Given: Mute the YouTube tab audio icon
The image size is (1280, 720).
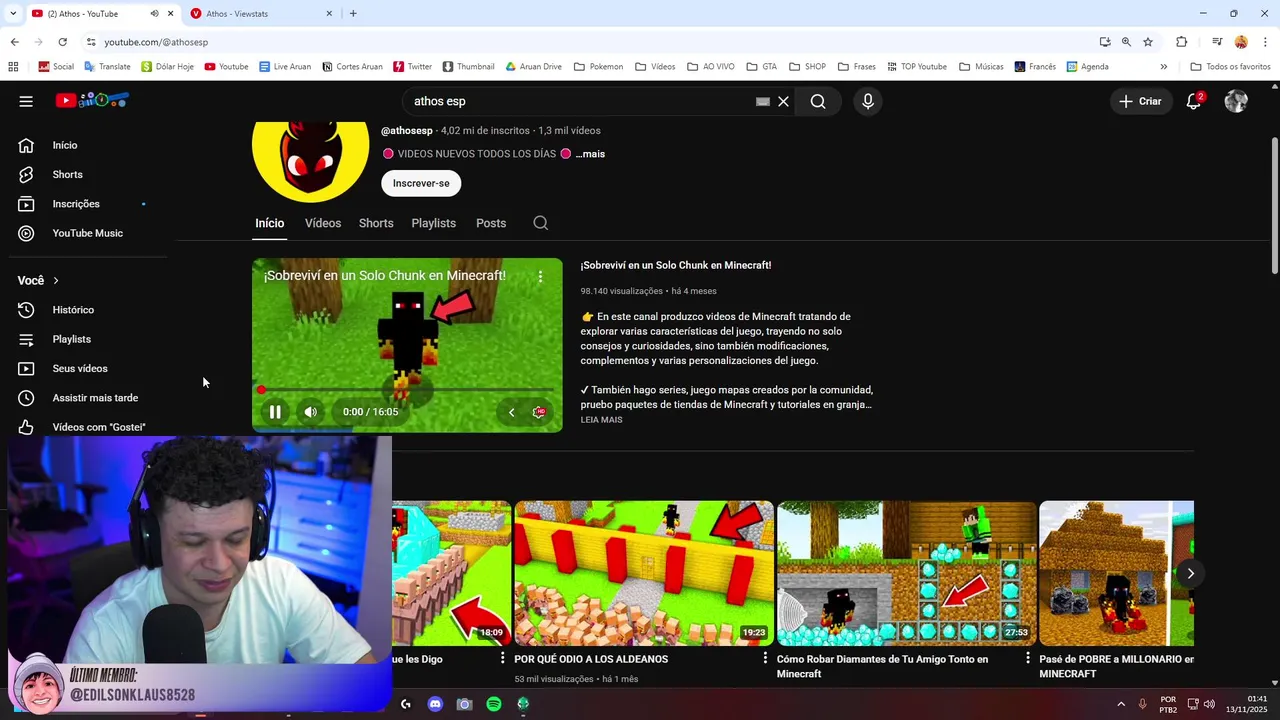Looking at the screenshot, I should 154,14.
